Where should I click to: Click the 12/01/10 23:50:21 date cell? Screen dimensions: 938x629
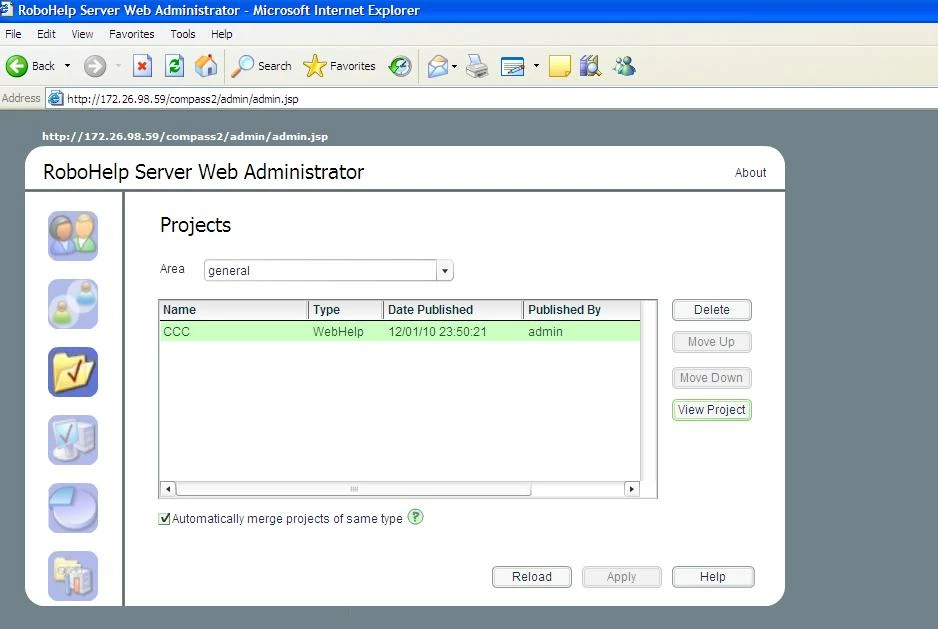point(437,332)
